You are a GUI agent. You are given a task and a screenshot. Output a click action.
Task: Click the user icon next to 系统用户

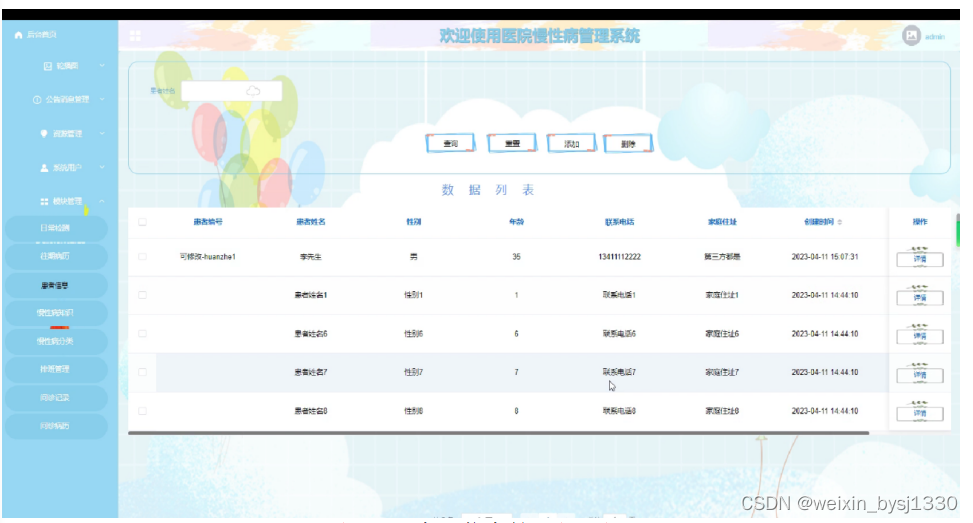click(44, 168)
